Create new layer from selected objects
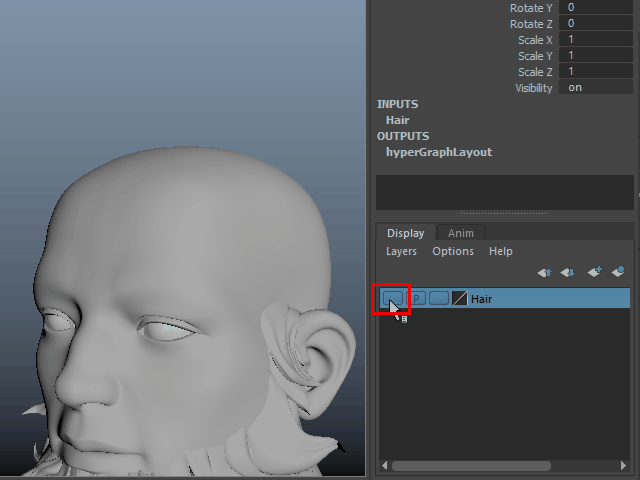This screenshot has height=480, width=640. (617, 272)
